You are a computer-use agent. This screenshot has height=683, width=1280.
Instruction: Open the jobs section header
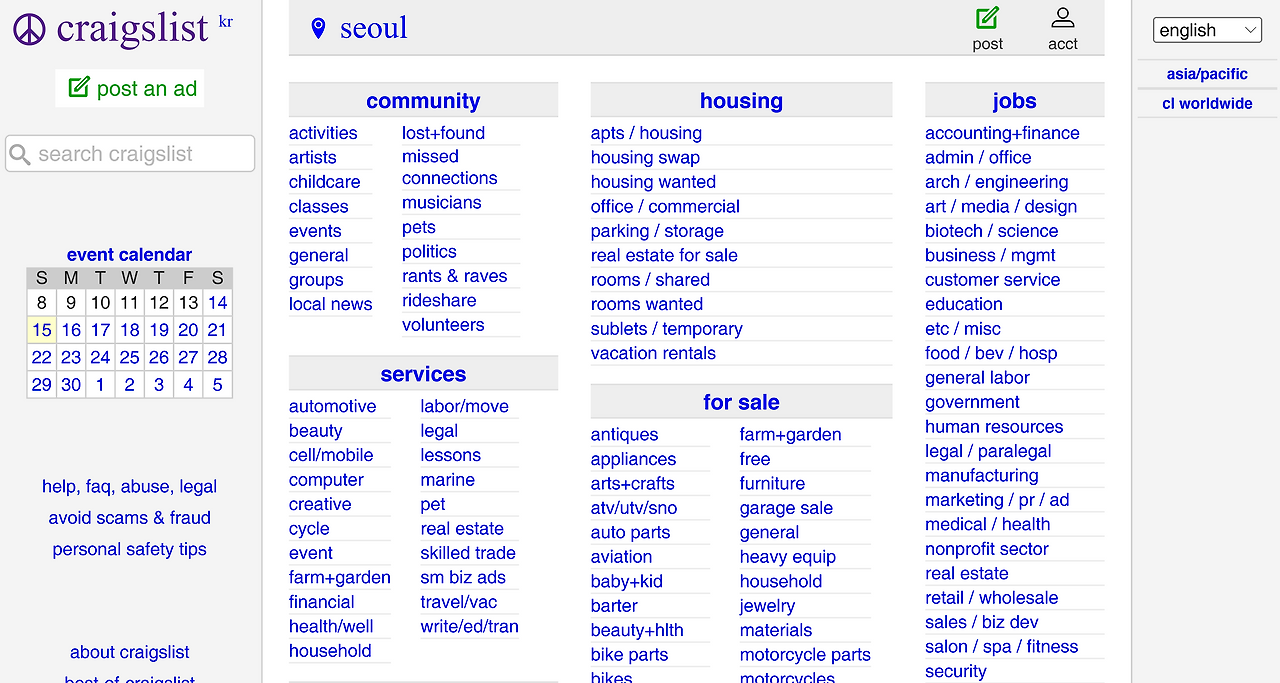[x=1014, y=101]
